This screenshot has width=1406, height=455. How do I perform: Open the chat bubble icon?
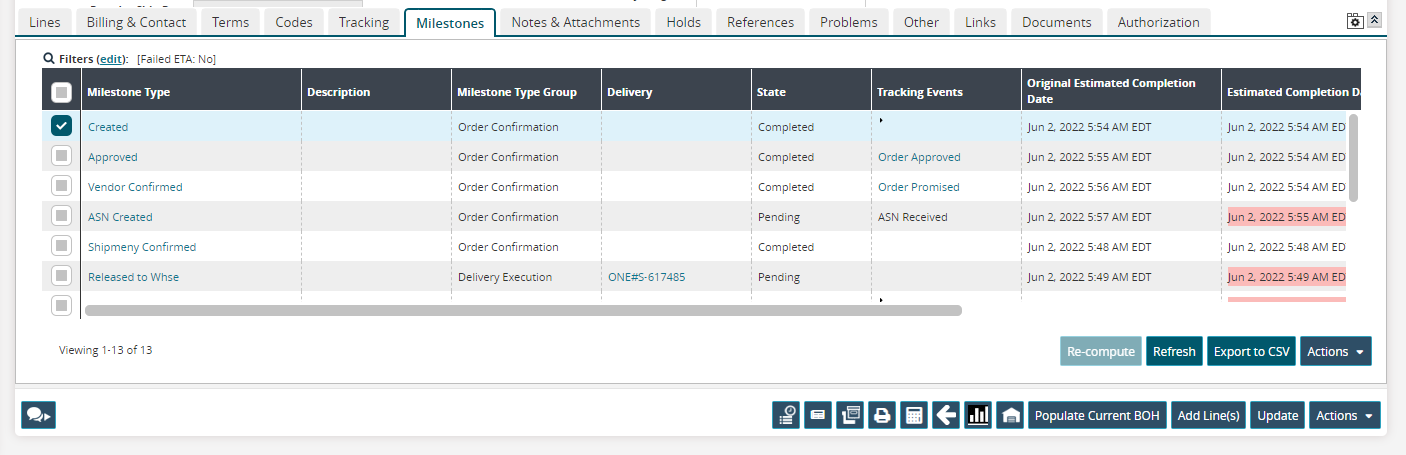(38, 415)
